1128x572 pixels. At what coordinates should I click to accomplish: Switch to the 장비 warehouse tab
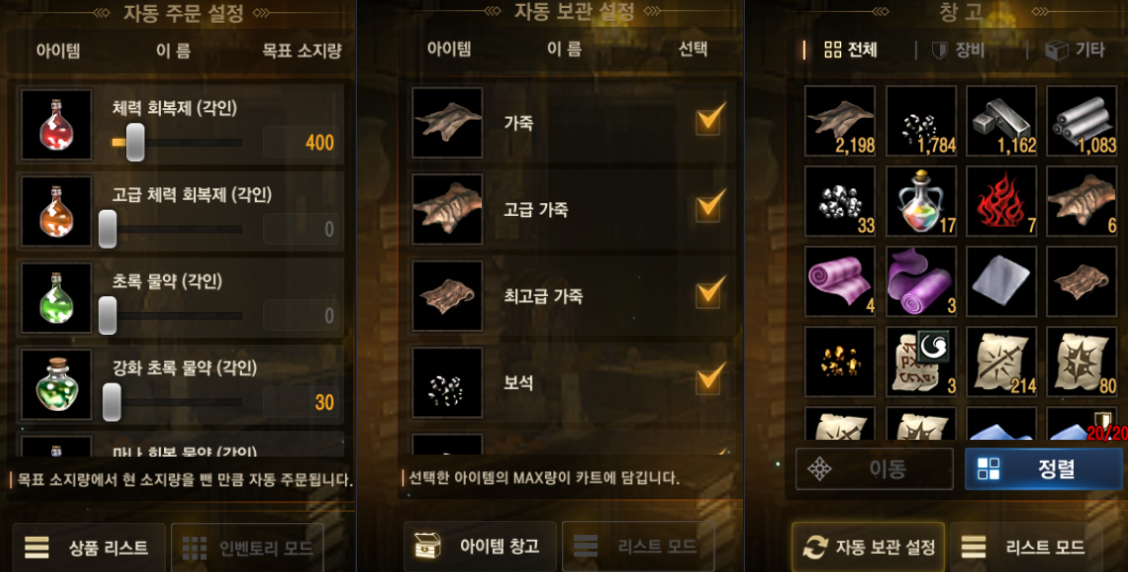coord(958,50)
